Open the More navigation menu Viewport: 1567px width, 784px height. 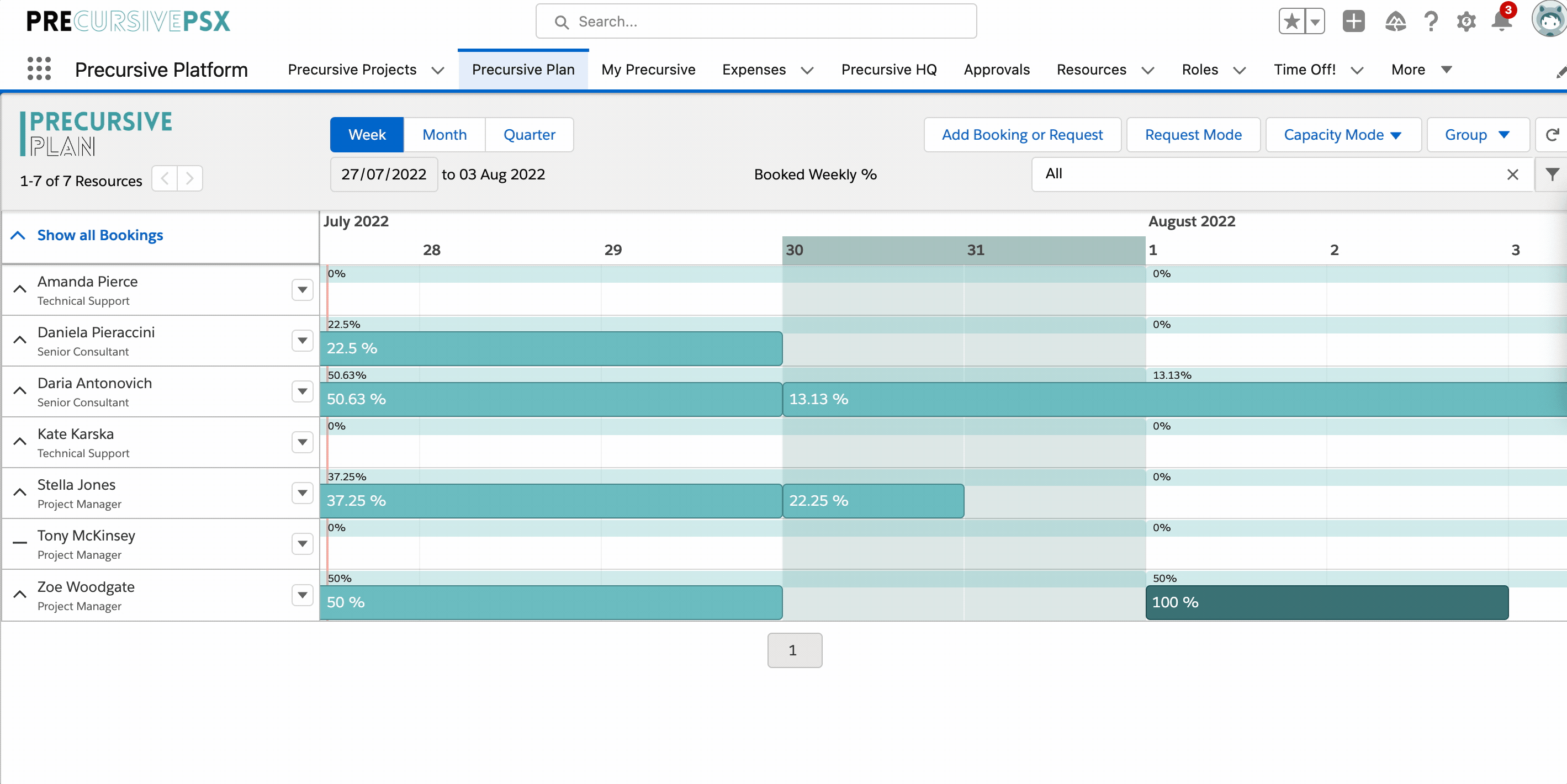pos(1421,70)
